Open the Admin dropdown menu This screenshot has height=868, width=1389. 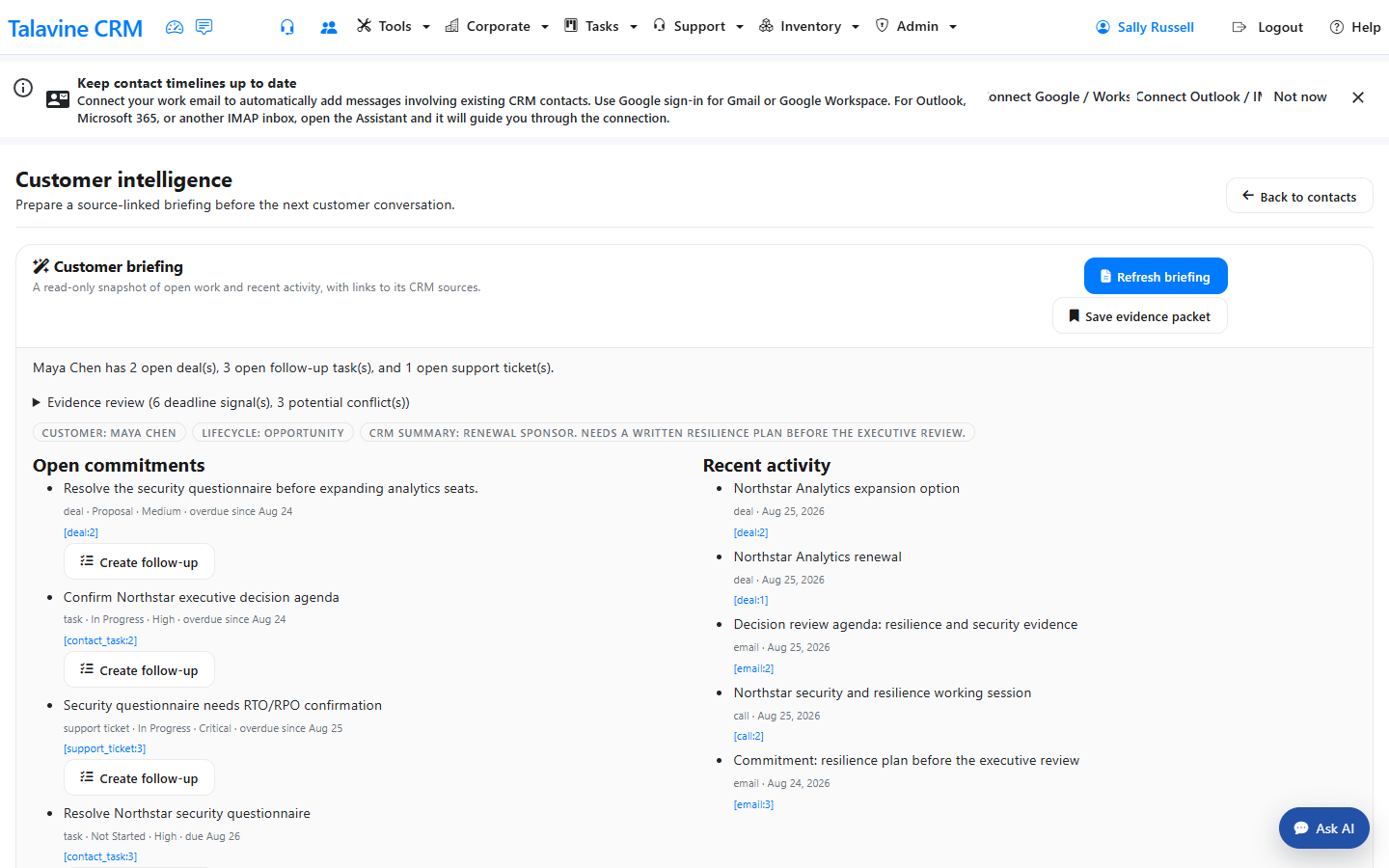tap(916, 26)
